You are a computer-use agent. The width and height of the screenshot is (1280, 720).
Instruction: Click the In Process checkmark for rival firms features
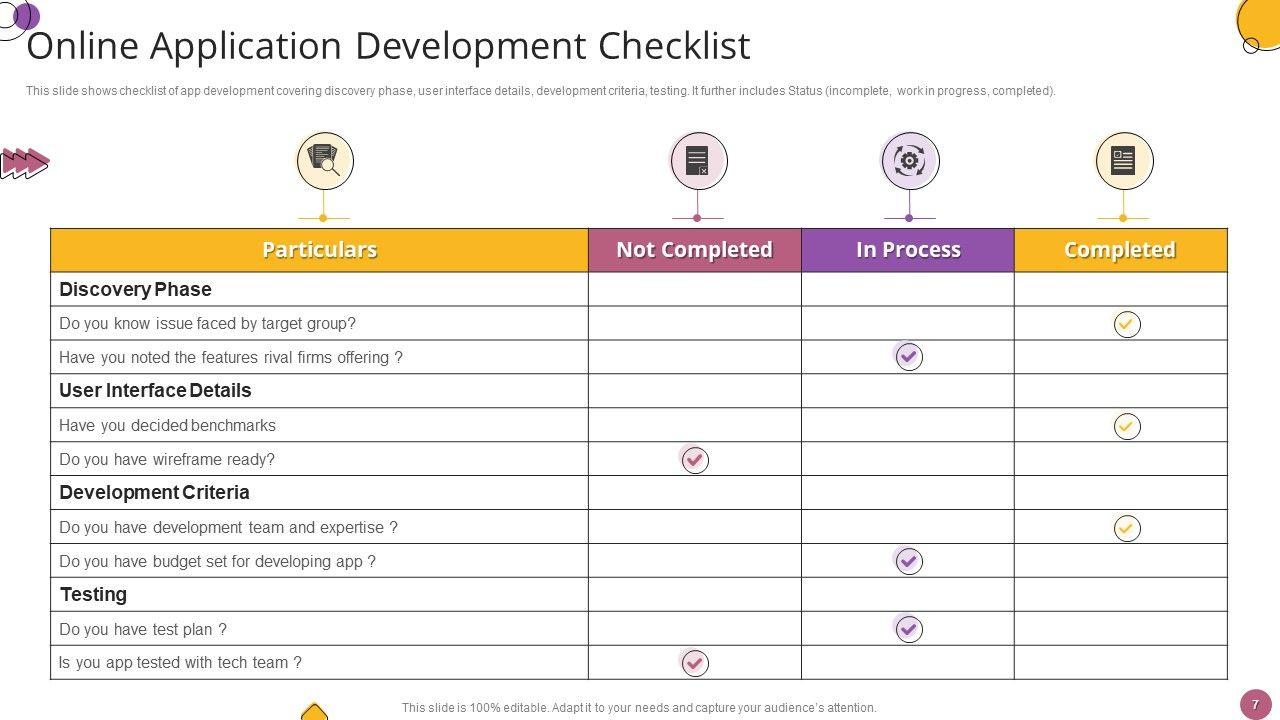click(x=909, y=357)
